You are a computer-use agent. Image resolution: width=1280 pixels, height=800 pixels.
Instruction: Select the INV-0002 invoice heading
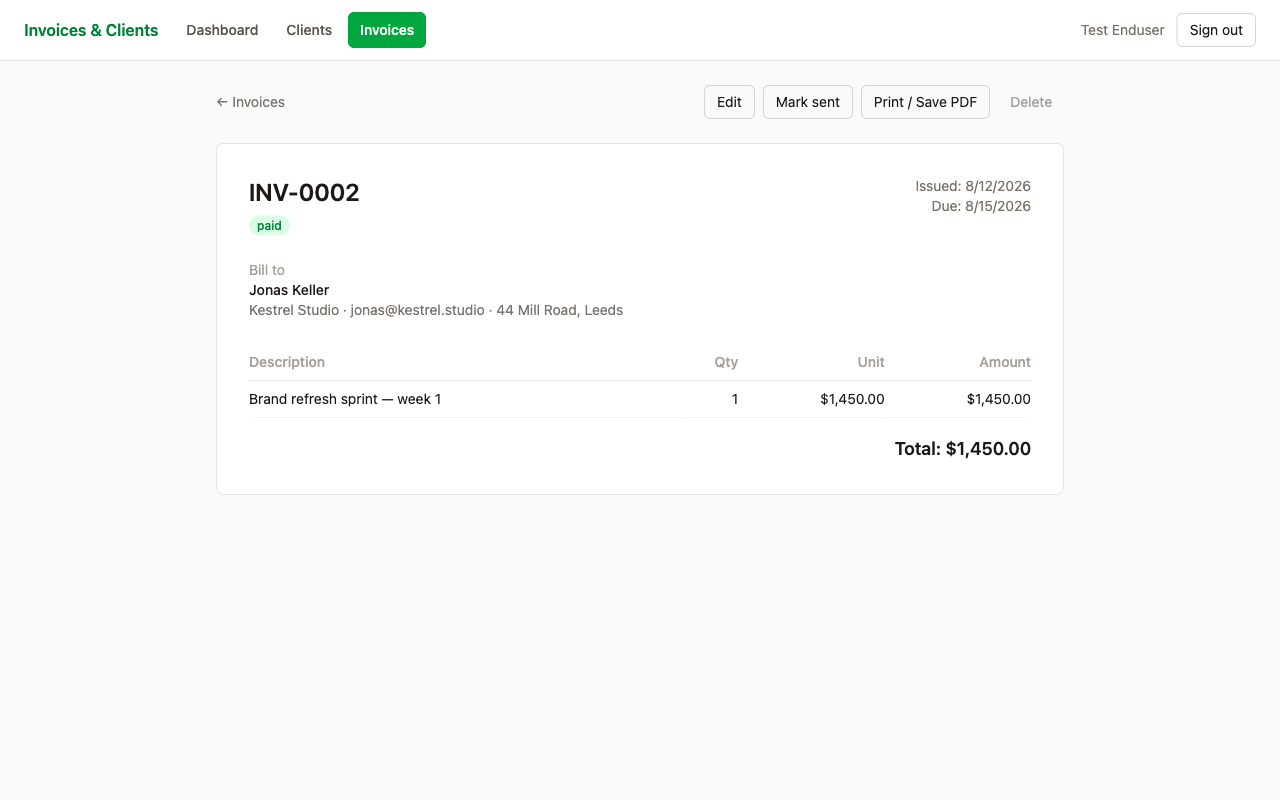pyautogui.click(x=304, y=193)
